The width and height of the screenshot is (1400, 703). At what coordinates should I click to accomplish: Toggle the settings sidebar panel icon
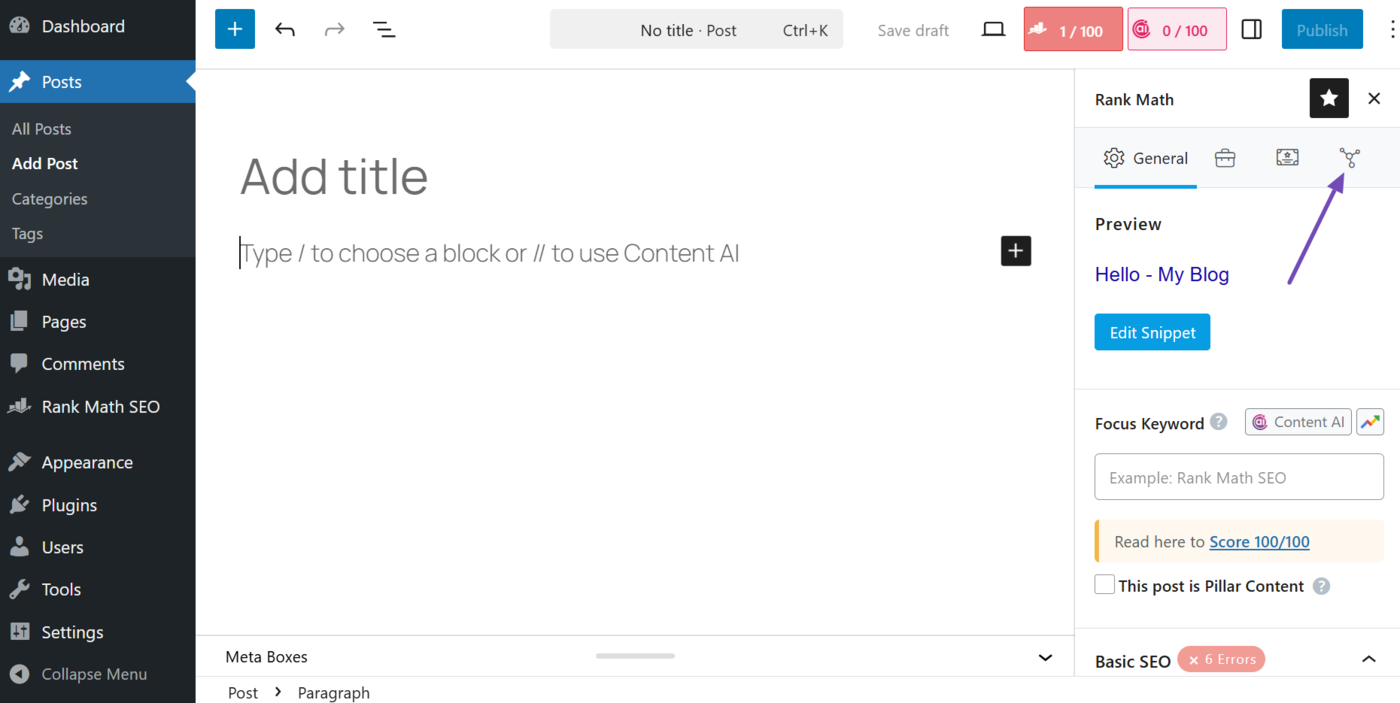coord(1251,30)
